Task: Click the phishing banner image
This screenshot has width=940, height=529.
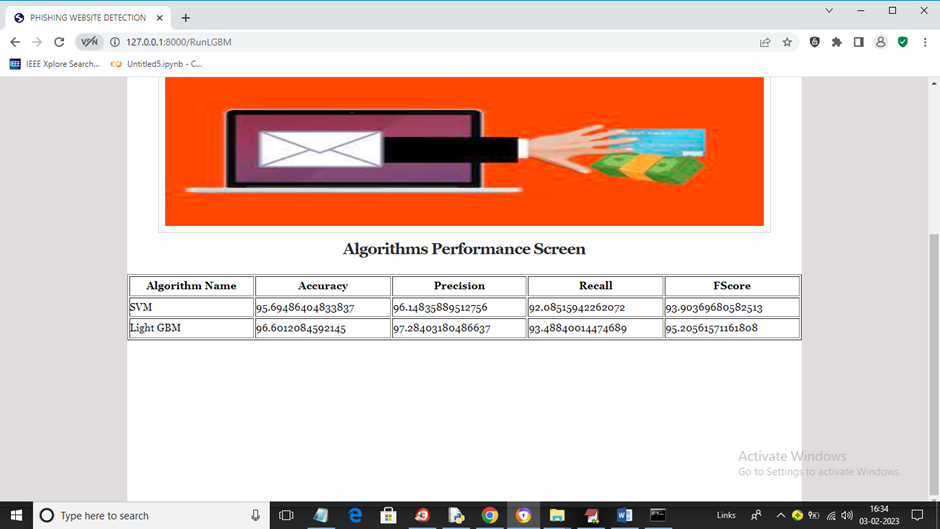Action: (464, 151)
